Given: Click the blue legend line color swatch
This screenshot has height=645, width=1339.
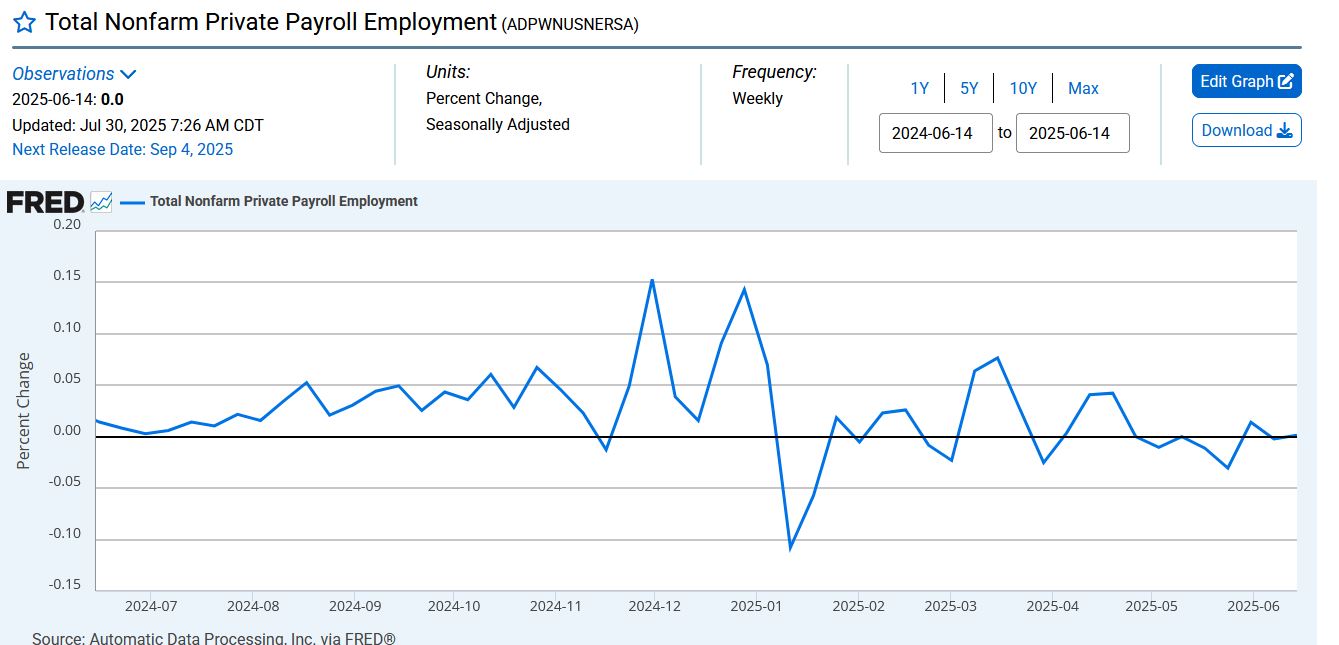Looking at the screenshot, I should [133, 202].
